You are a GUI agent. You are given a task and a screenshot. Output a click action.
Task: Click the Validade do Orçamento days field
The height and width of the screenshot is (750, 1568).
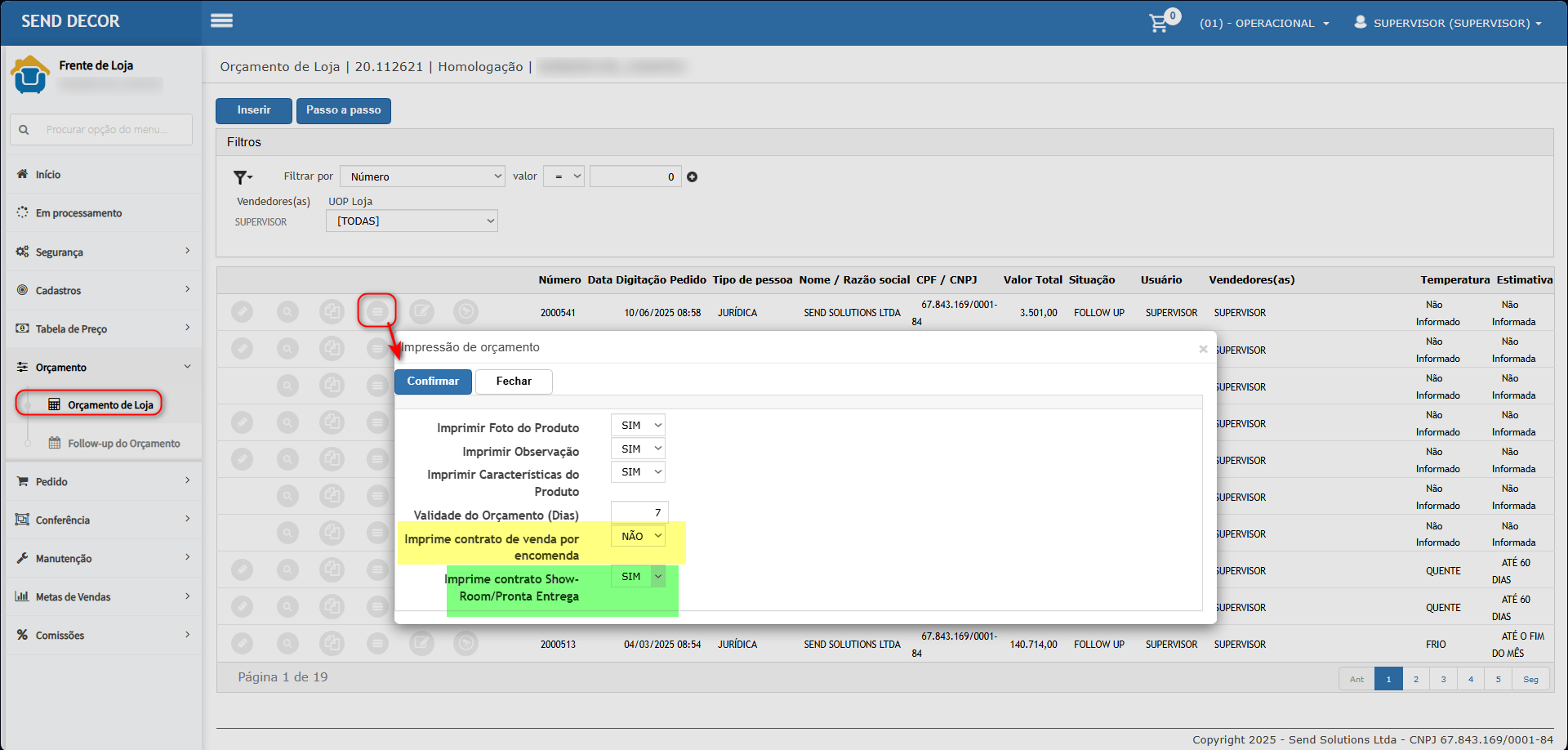pos(639,512)
